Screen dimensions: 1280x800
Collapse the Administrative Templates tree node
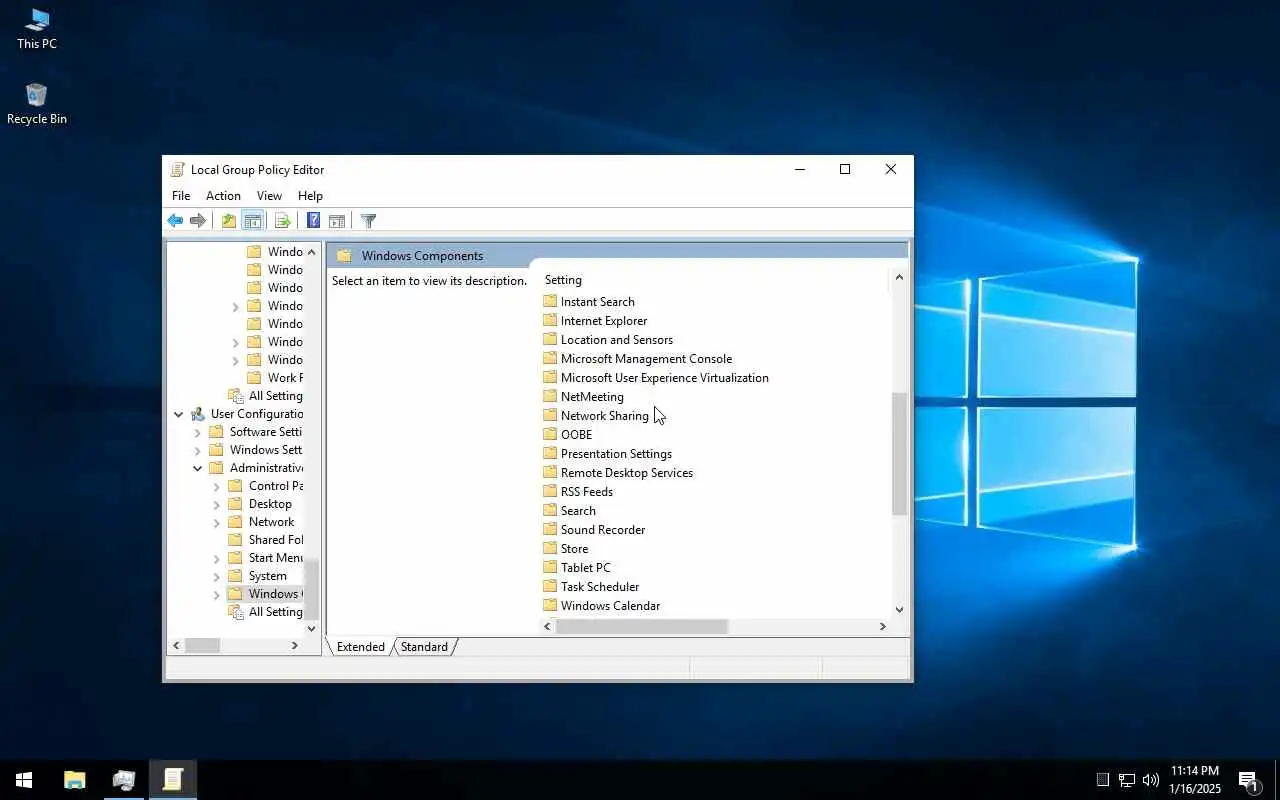tap(197, 468)
